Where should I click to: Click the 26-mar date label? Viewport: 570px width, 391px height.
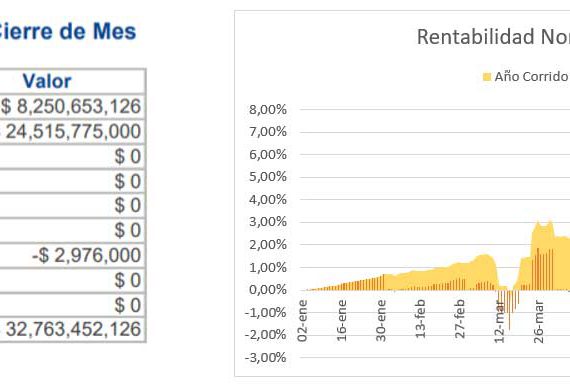tap(539, 321)
